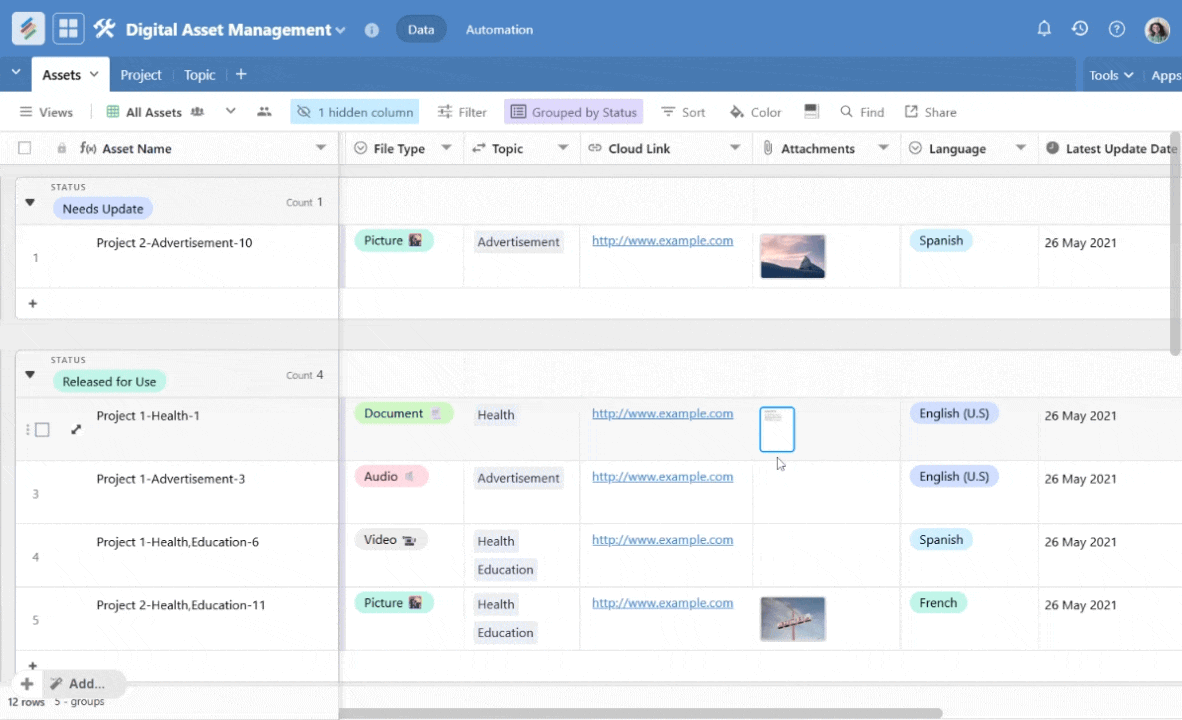The image size is (1182, 720).
Task: Open the revision history clock icon
Action: 1080,29
